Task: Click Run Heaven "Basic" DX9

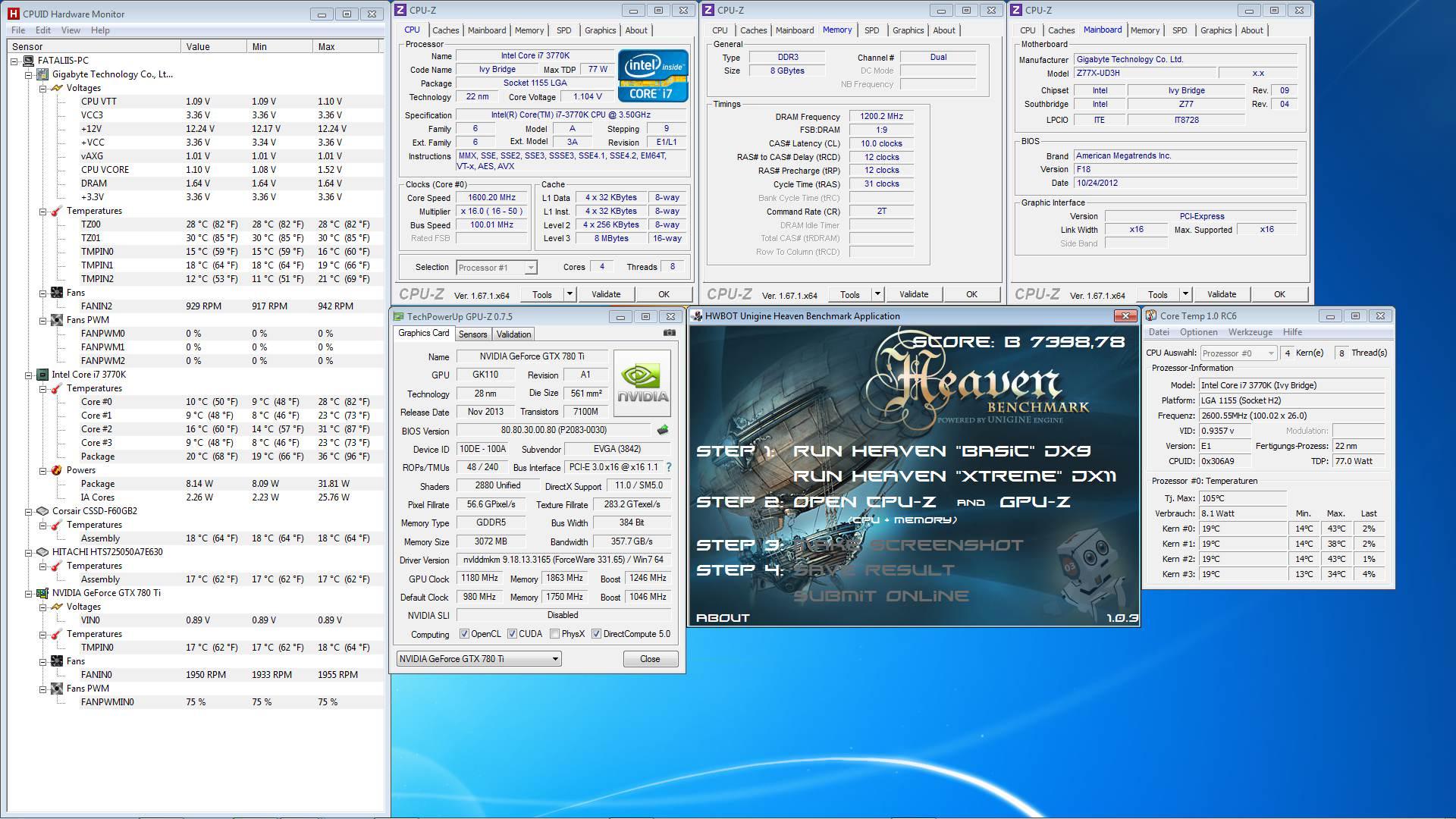Action: (942, 451)
